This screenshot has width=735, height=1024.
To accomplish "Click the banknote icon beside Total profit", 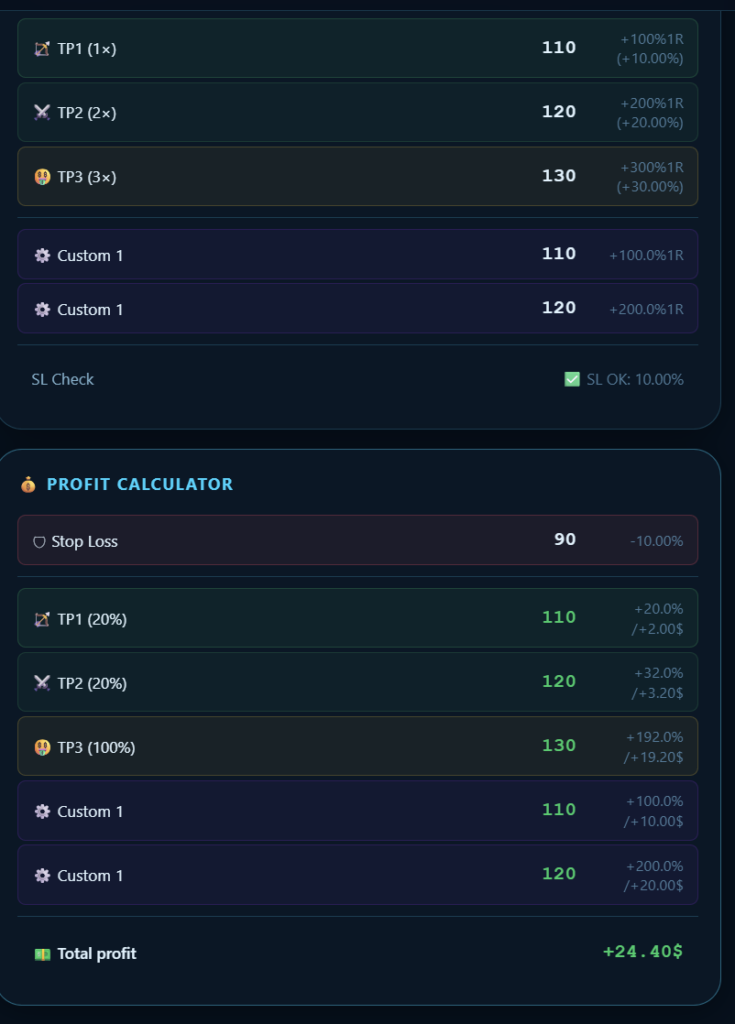I will click(x=42, y=954).
